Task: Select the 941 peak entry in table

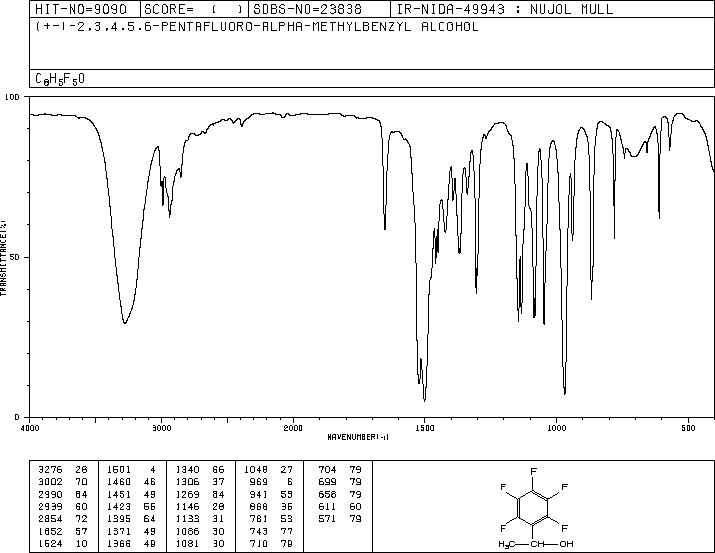Action: point(273,494)
